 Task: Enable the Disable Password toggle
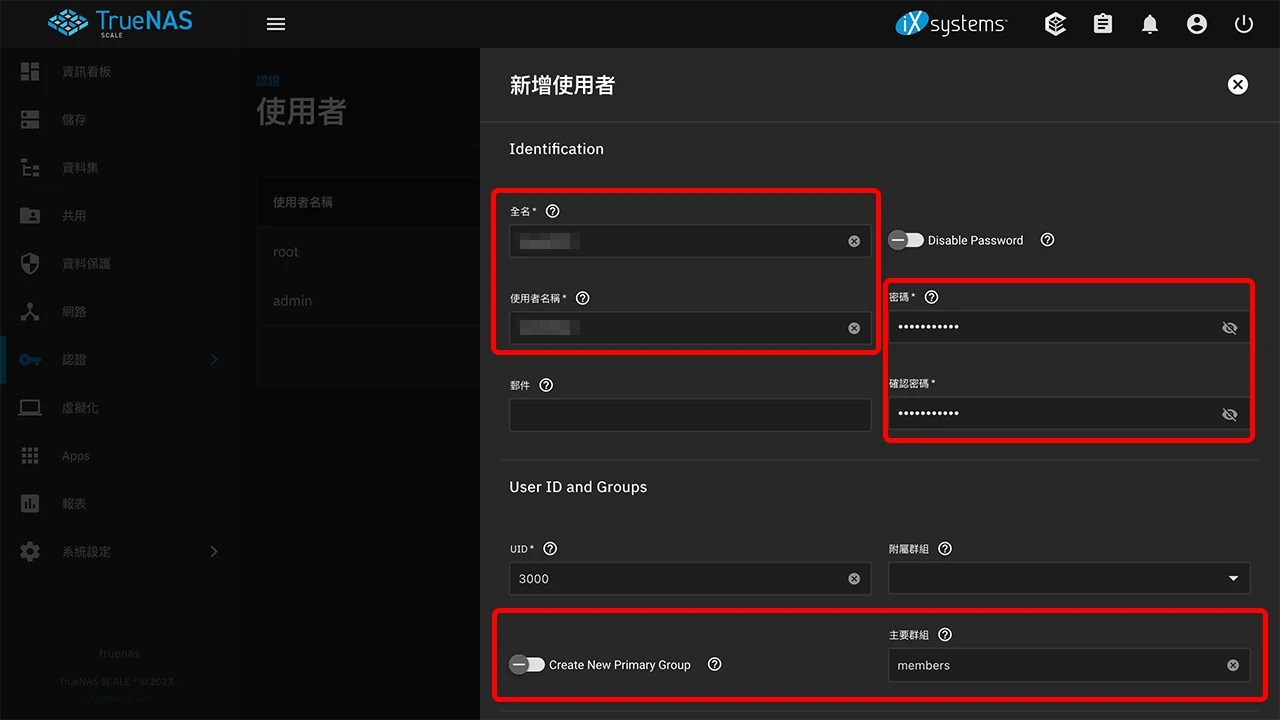click(x=905, y=240)
